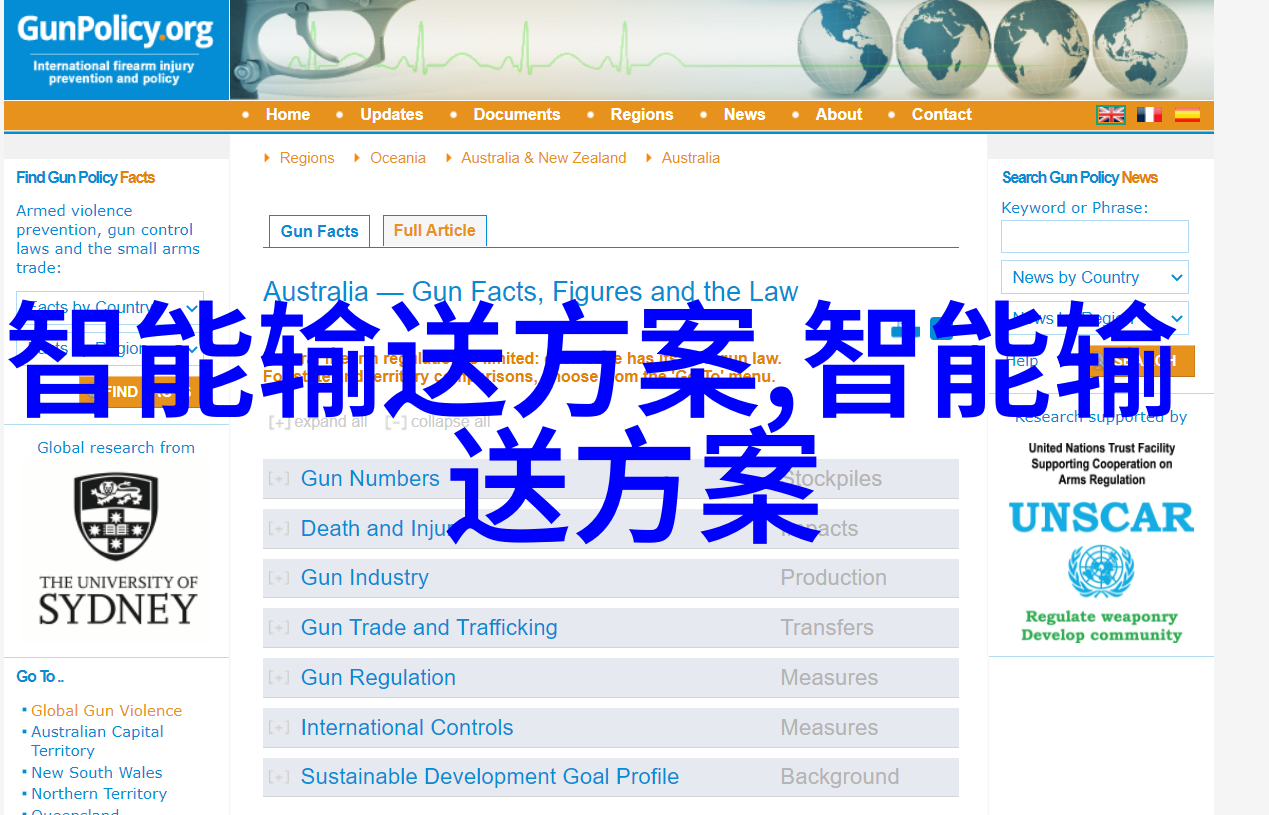
Task: Open the About menu item
Action: 839,115
